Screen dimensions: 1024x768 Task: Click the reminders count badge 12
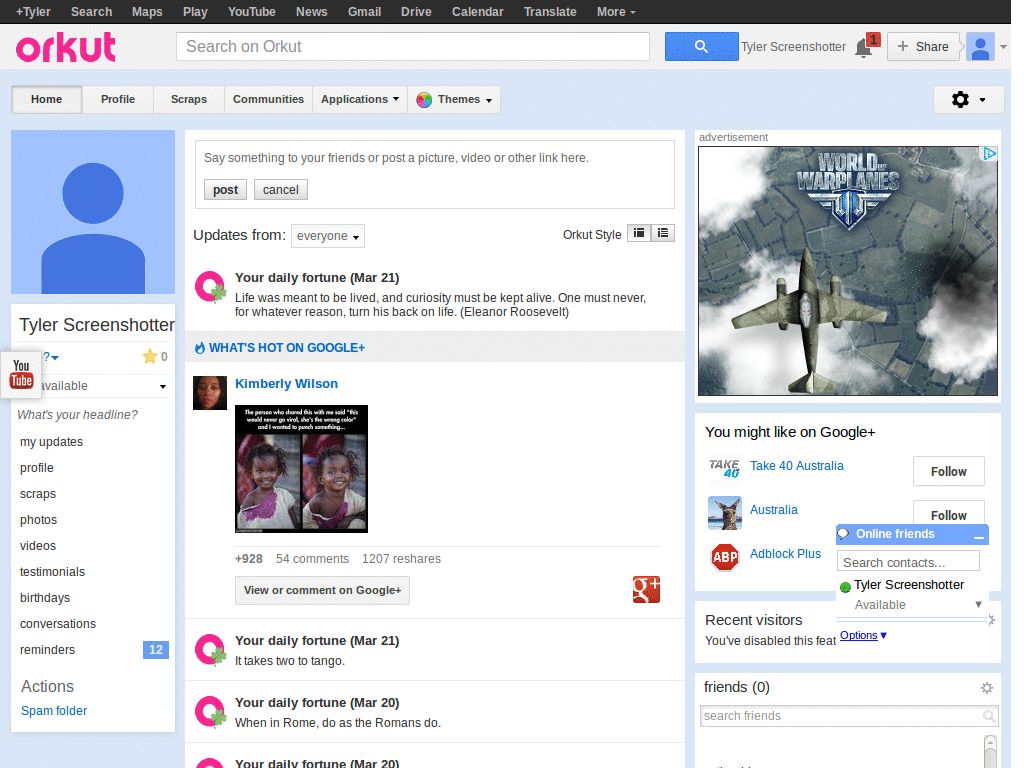pos(155,650)
